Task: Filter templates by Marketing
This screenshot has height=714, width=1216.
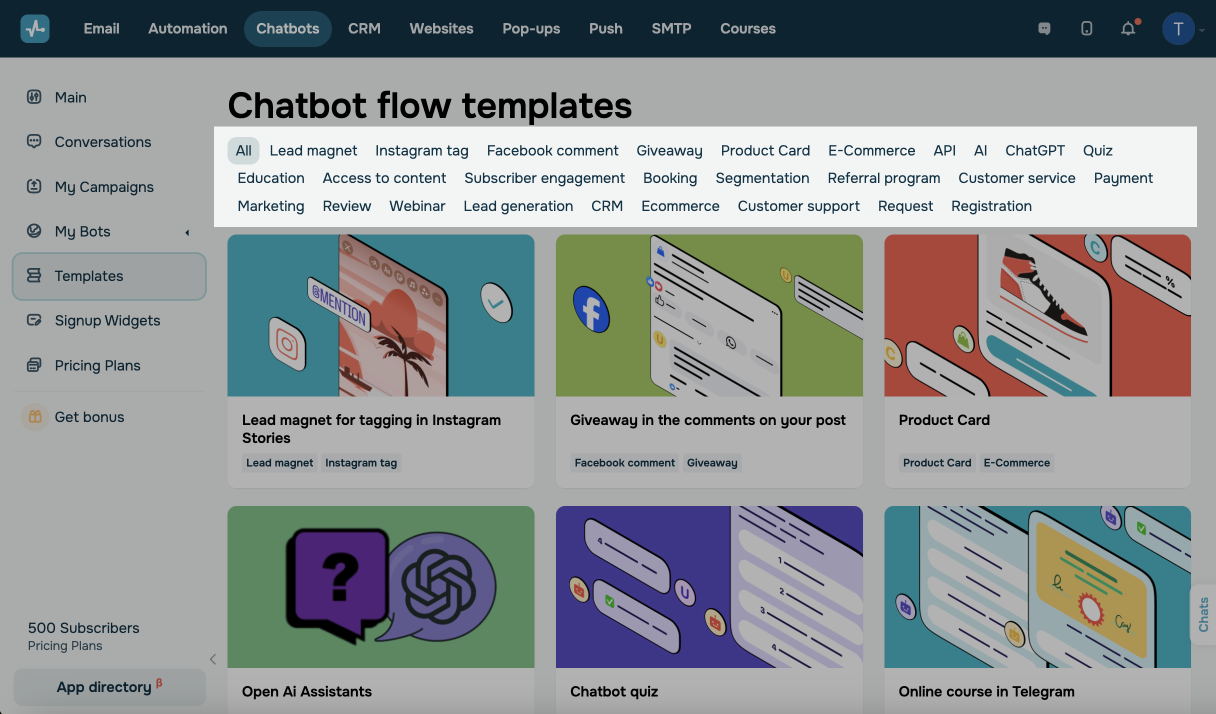Action: [271, 206]
